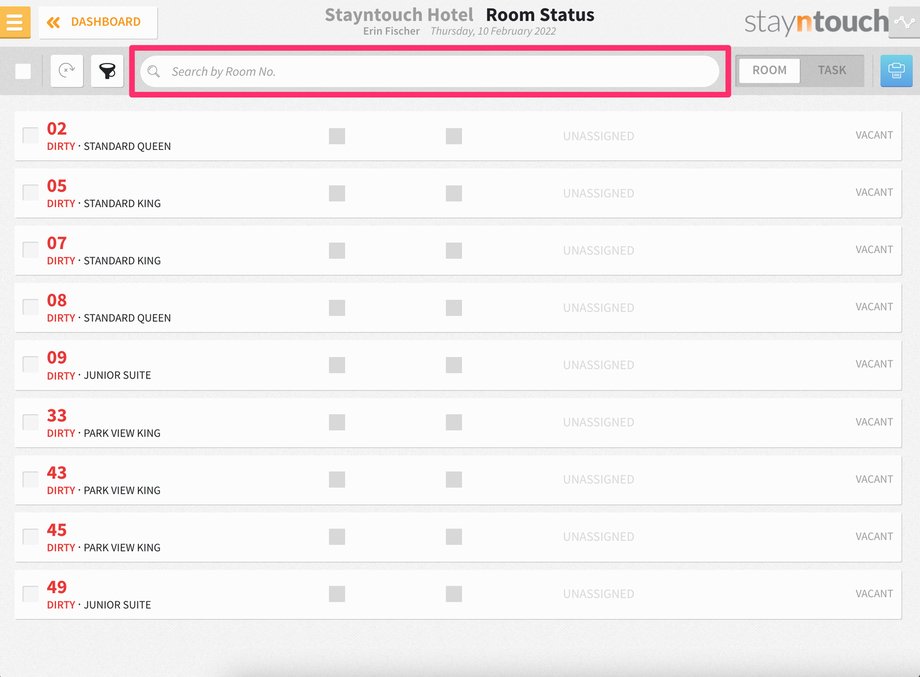The width and height of the screenshot is (920, 677).
Task: Switch to the ROOM view tab
Action: pos(769,70)
